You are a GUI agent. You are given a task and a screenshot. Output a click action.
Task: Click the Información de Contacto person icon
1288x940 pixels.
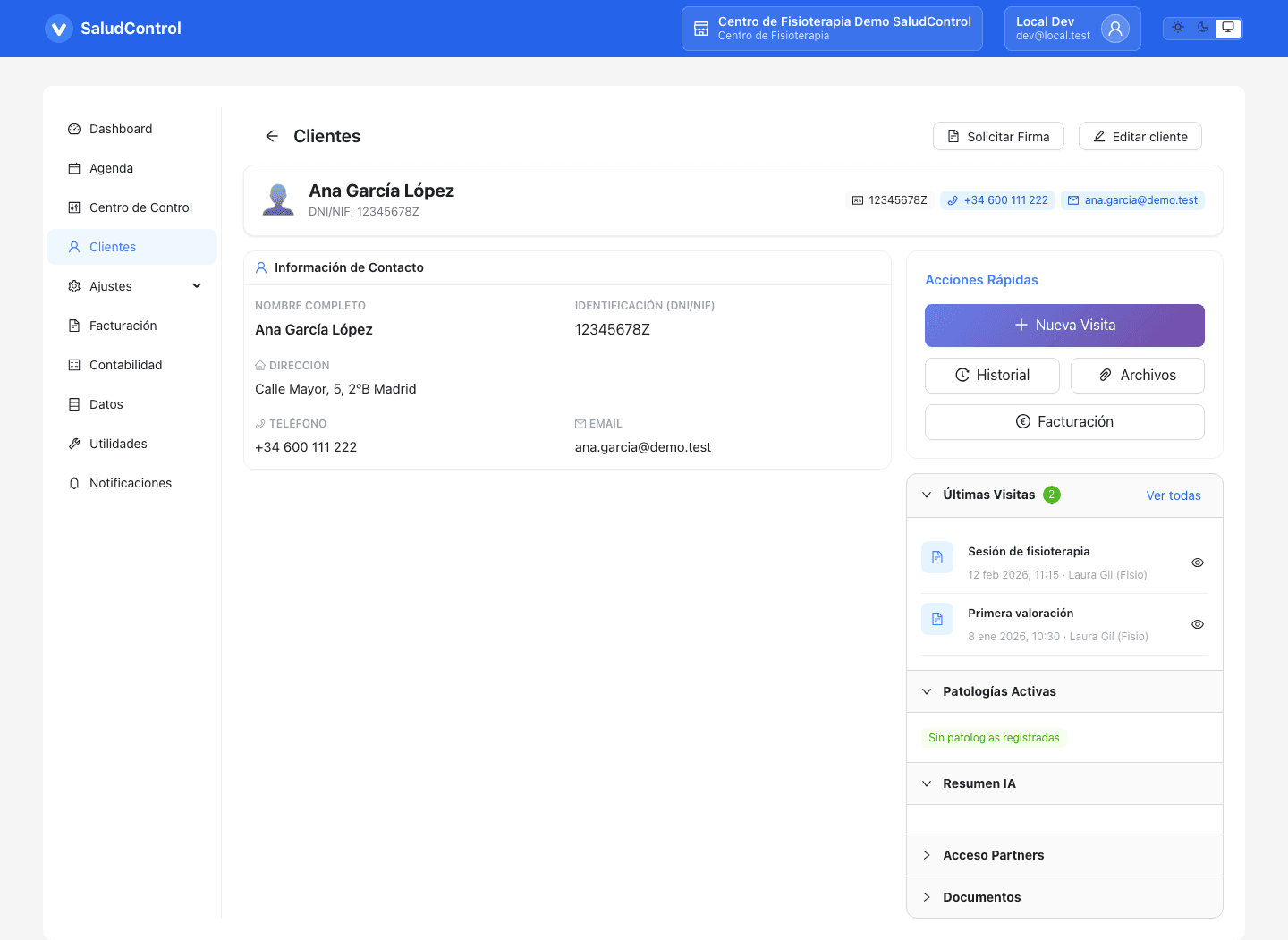[x=261, y=267]
